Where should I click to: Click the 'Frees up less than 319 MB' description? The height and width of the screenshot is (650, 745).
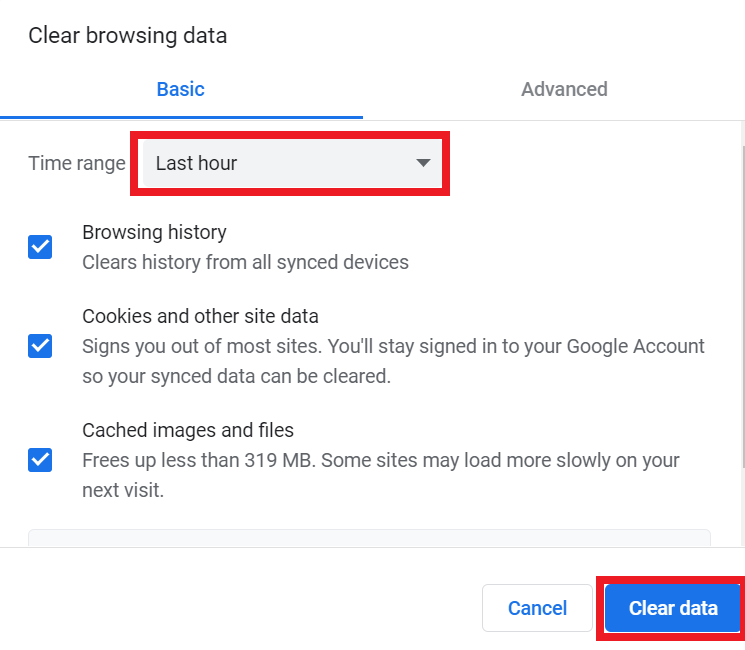[x=381, y=475]
